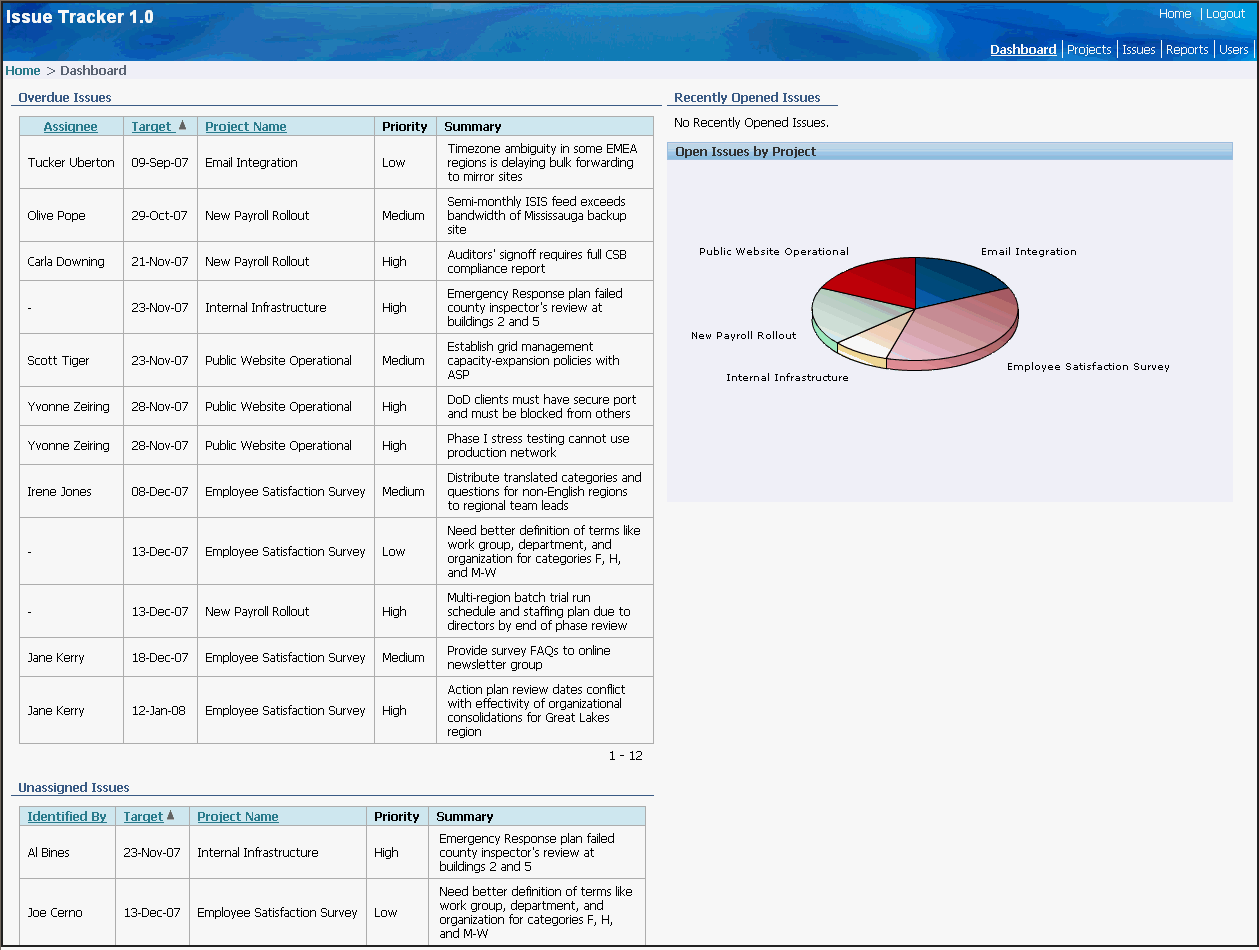Click the Home link in the top header
1259x950 pixels.
(1175, 14)
